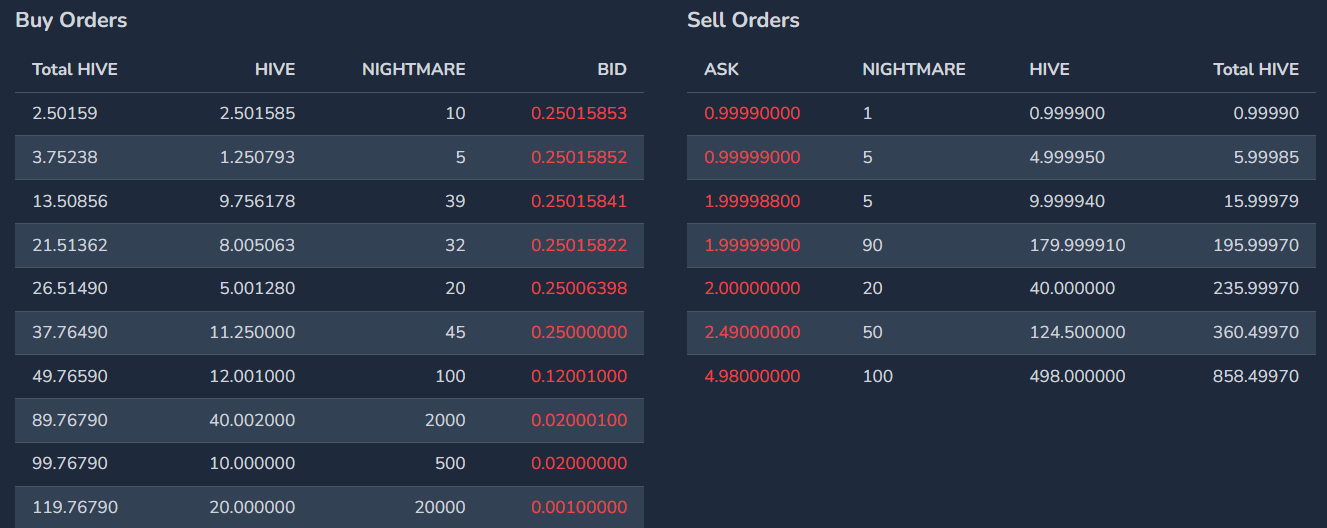Select the 0.00100000 bid price
Viewport: 1327px width, 528px height.
pyautogui.click(x=579, y=507)
